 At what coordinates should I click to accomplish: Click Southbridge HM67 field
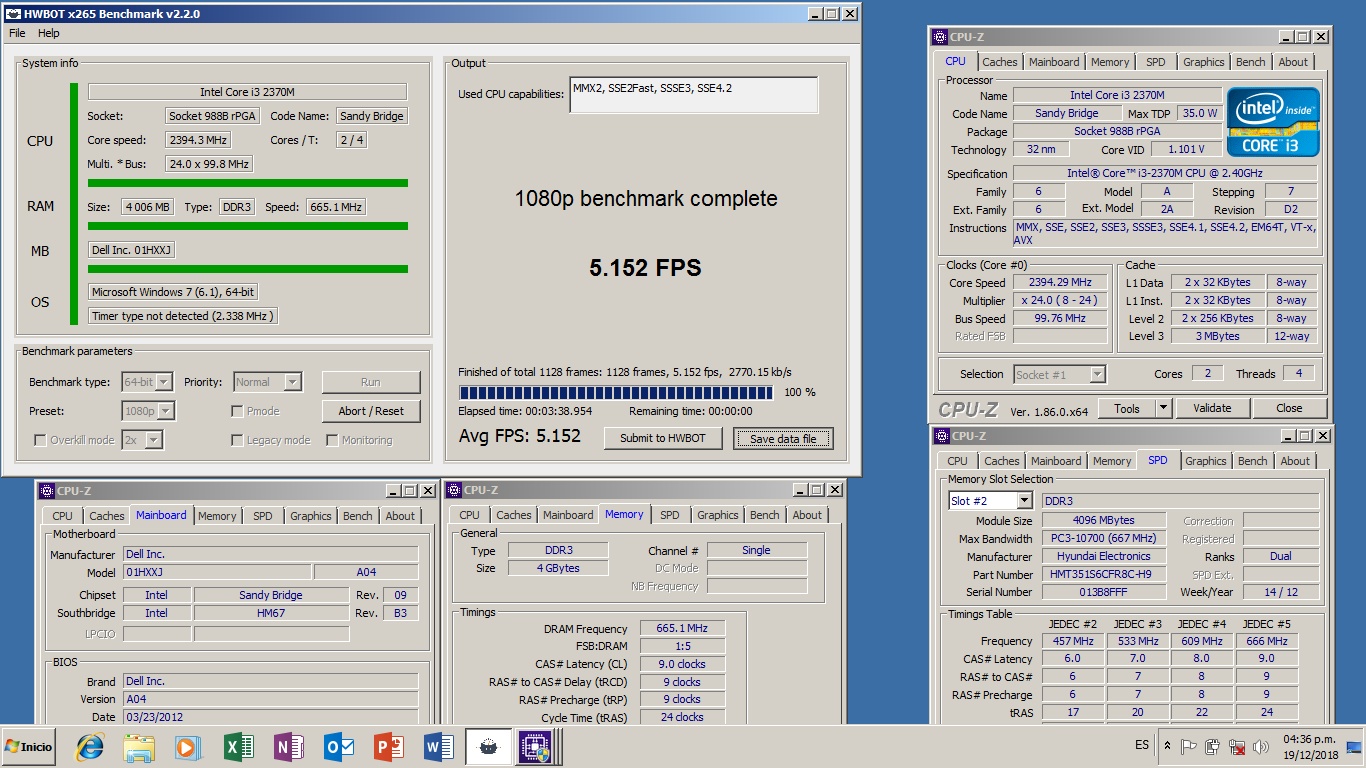point(270,613)
